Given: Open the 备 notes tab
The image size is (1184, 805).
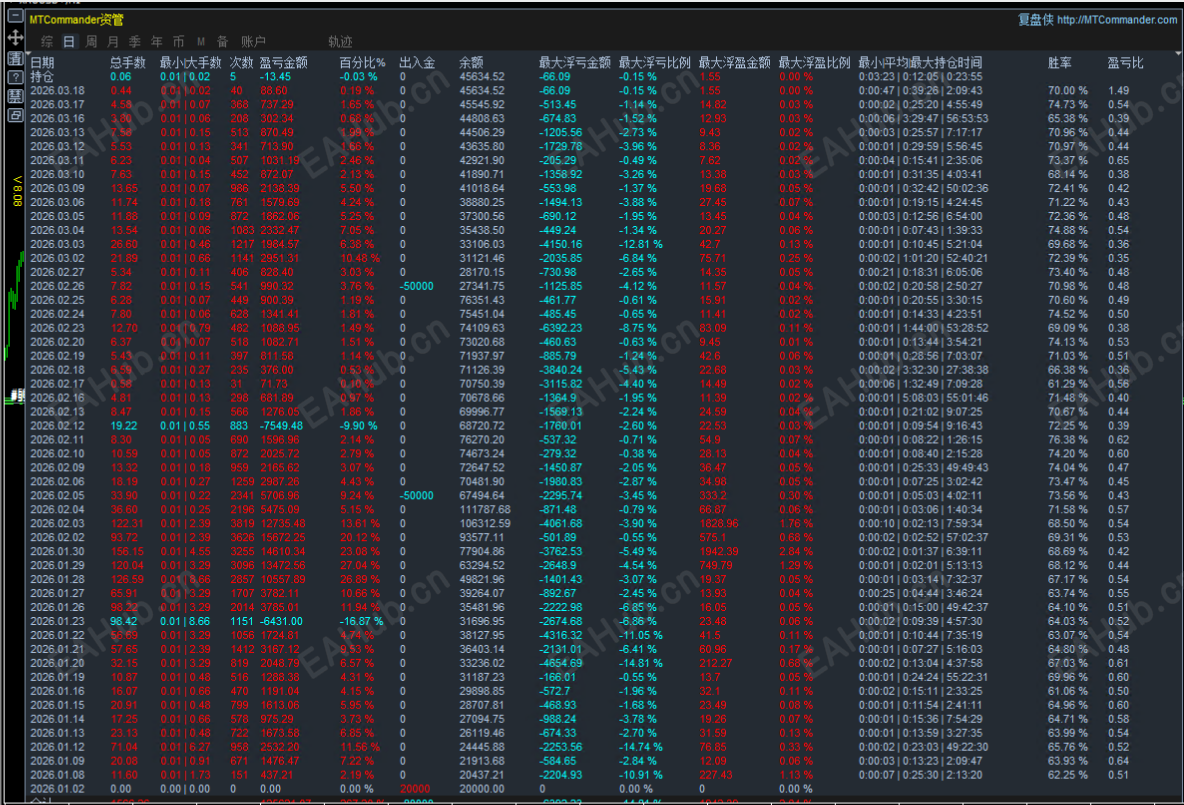Looking at the screenshot, I should [223, 42].
